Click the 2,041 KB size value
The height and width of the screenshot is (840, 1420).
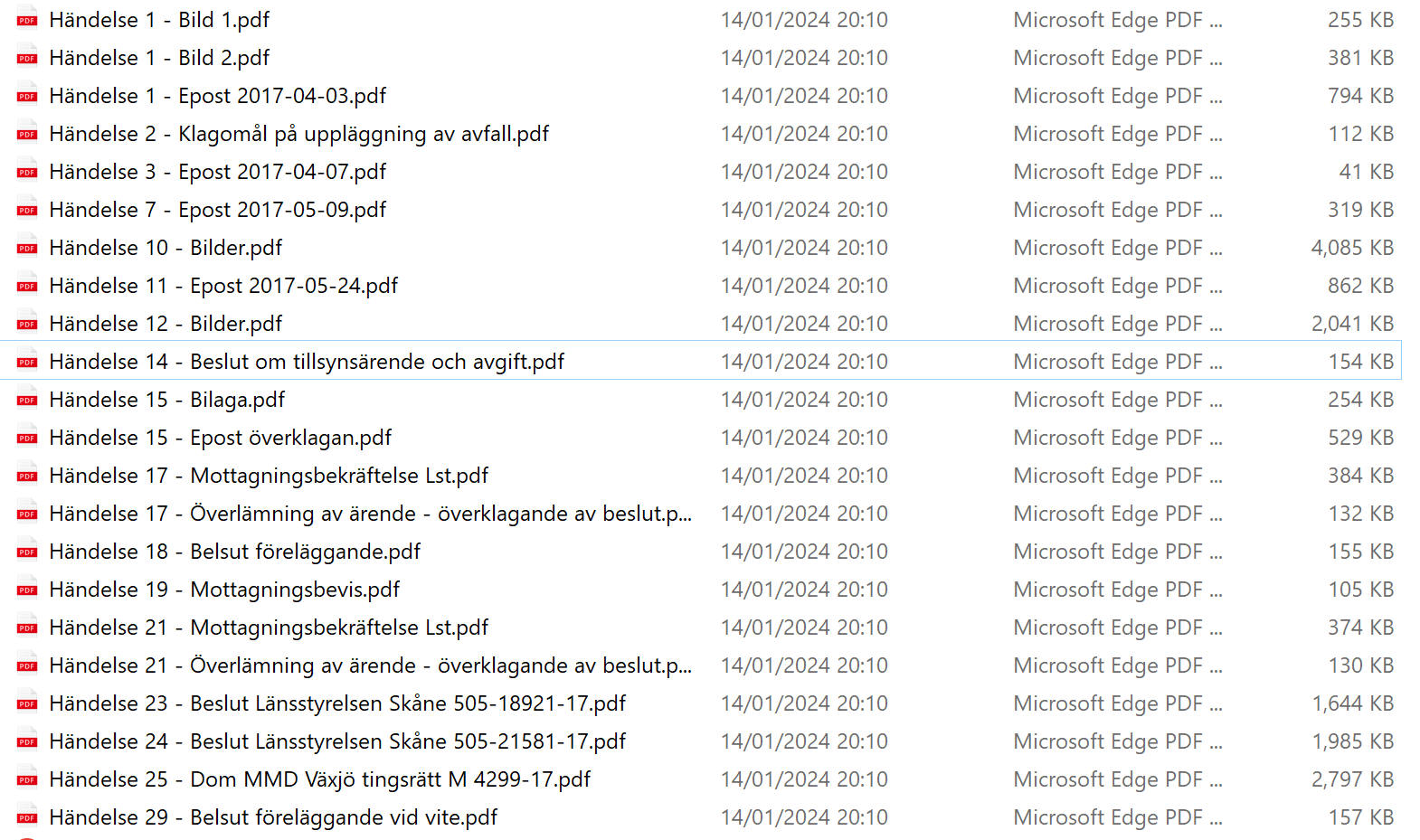1352,324
